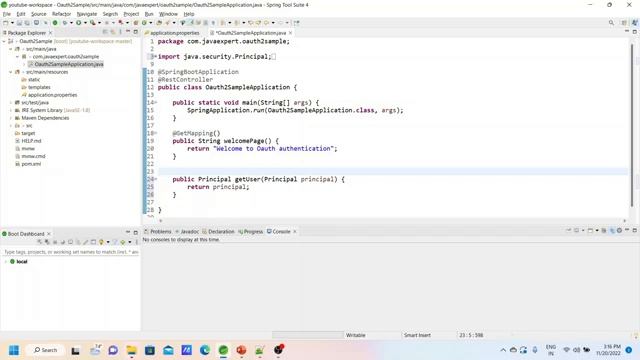Open the Window menu
This screenshot has width=640, height=360.
point(168,14)
